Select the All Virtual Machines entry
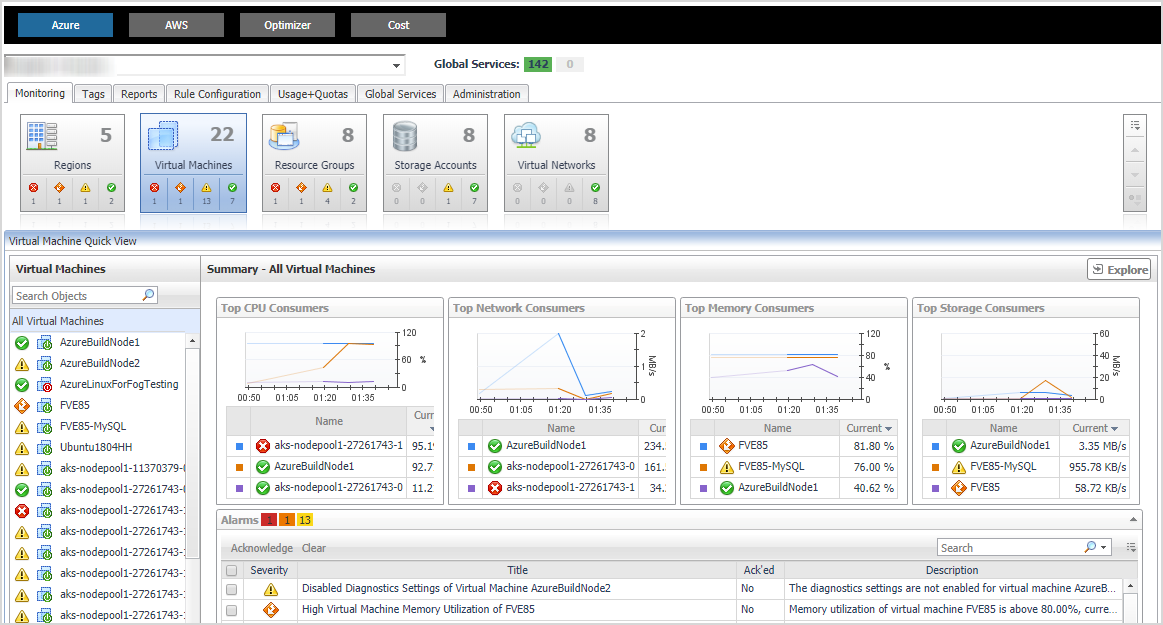The height and width of the screenshot is (625, 1163). pyautogui.click(x=105, y=321)
